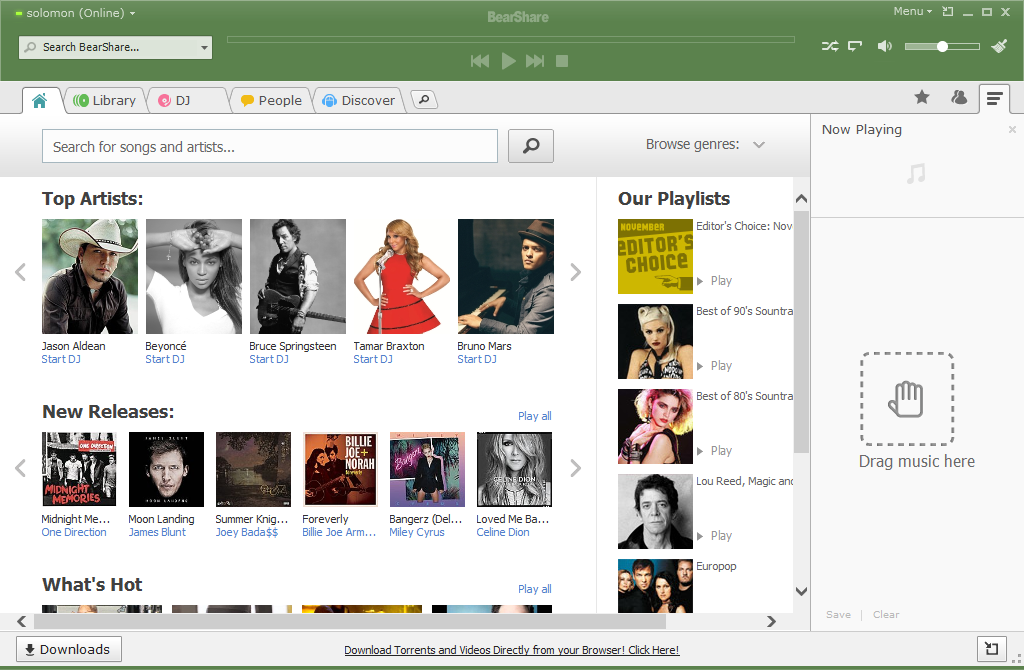The image size is (1024, 670).
Task: Play the Best of 90's Soundtracks playlist
Action: [714, 366]
